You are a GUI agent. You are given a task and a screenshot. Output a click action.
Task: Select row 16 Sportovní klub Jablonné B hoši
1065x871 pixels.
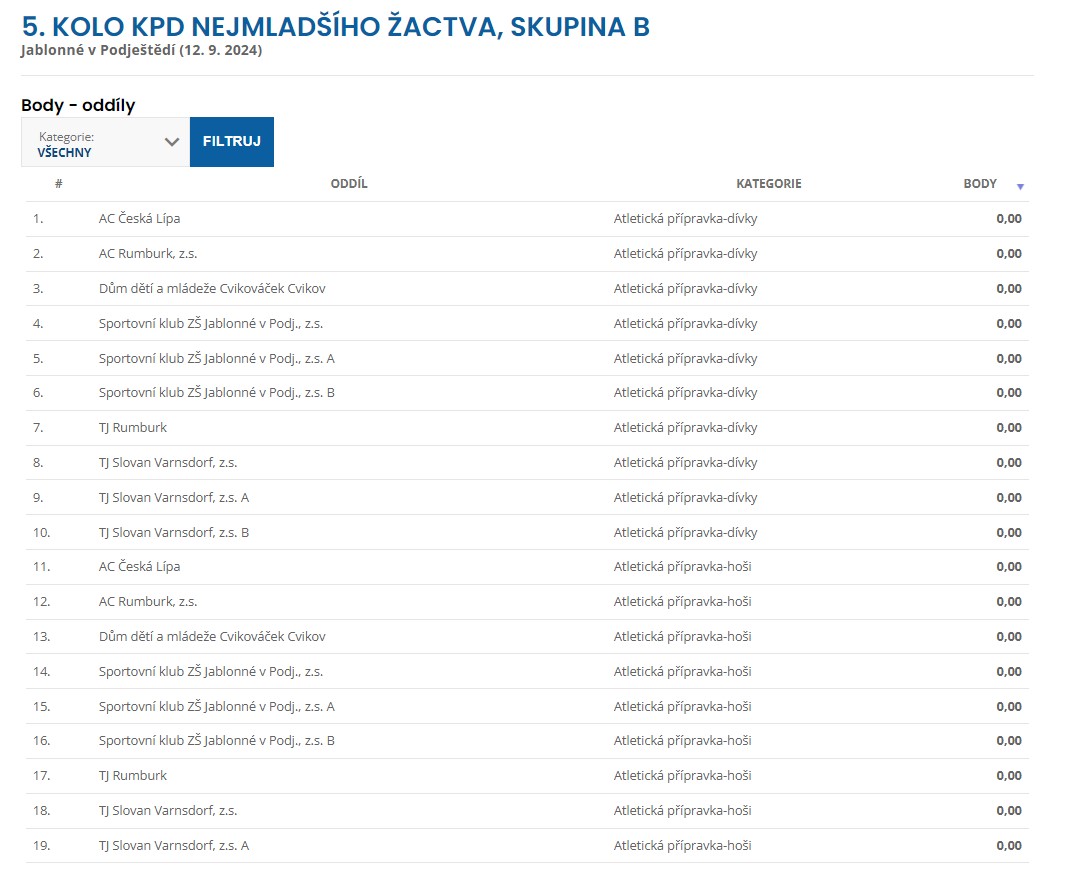(527, 741)
